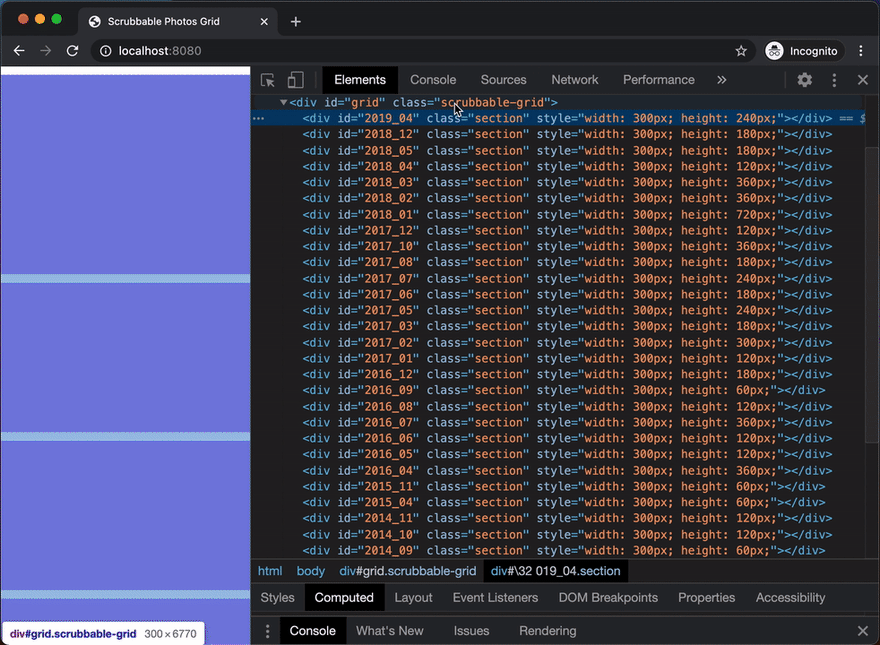Activate the inspect element picker tool
This screenshot has height=645, width=880.
pos(268,80)
